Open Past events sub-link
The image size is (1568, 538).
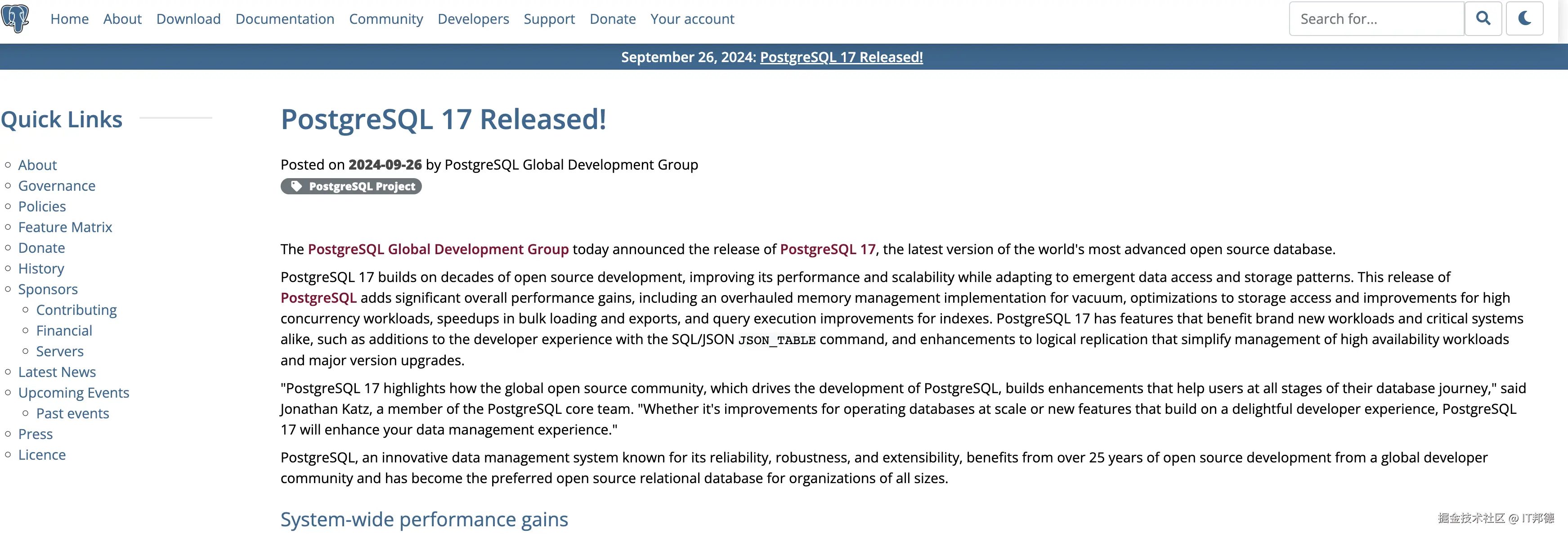(72, 413)
